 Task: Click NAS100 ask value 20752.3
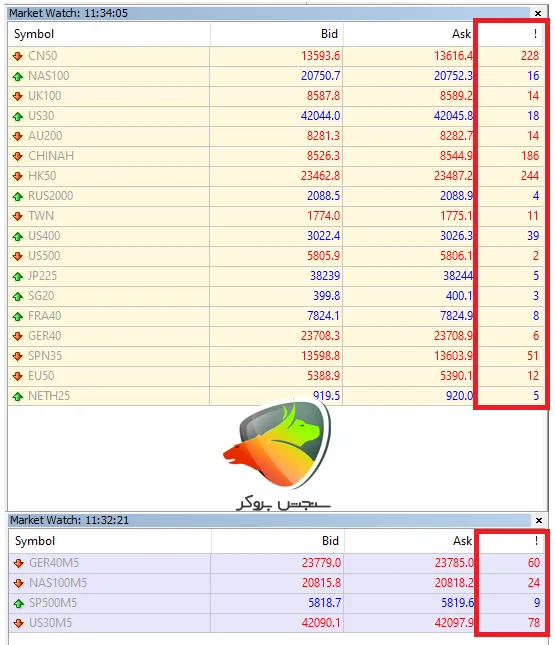[x=453, y=76]
